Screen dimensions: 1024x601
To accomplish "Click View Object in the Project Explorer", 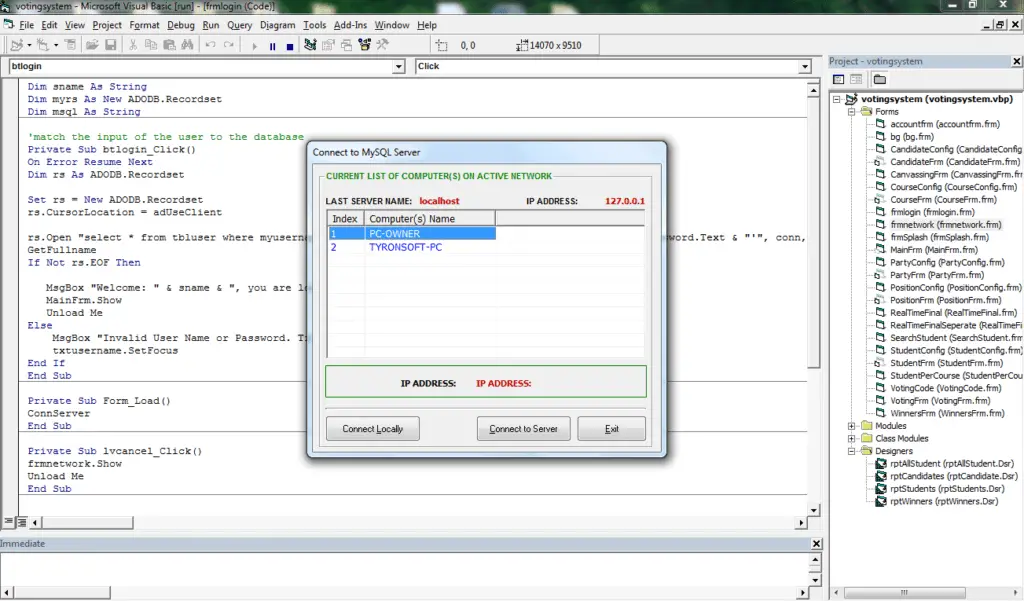I will click(x=855, y=78).
